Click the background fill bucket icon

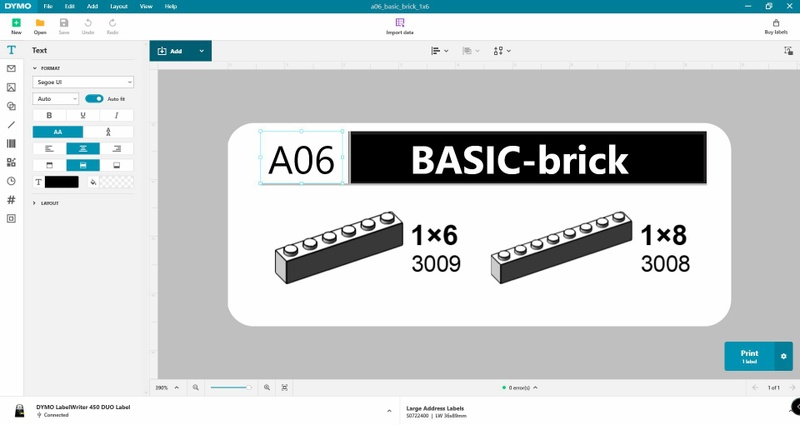(x=93, y=182)
